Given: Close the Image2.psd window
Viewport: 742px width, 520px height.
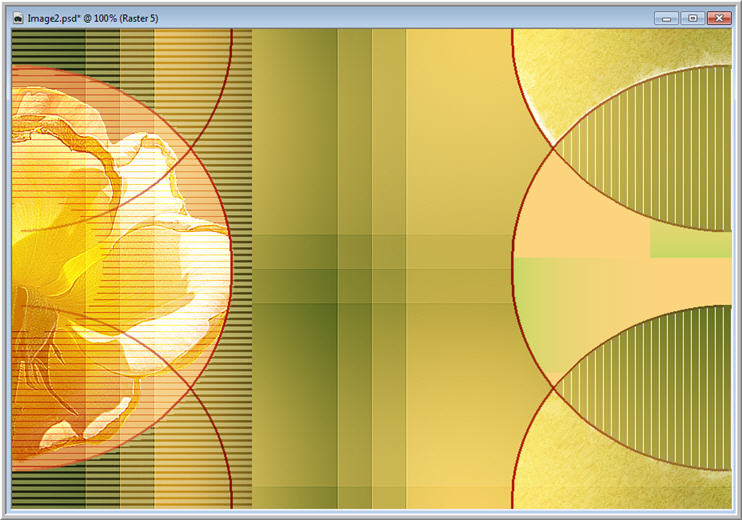Looking at the screenshot, I should pyautogui.click(x=719, y=18).
